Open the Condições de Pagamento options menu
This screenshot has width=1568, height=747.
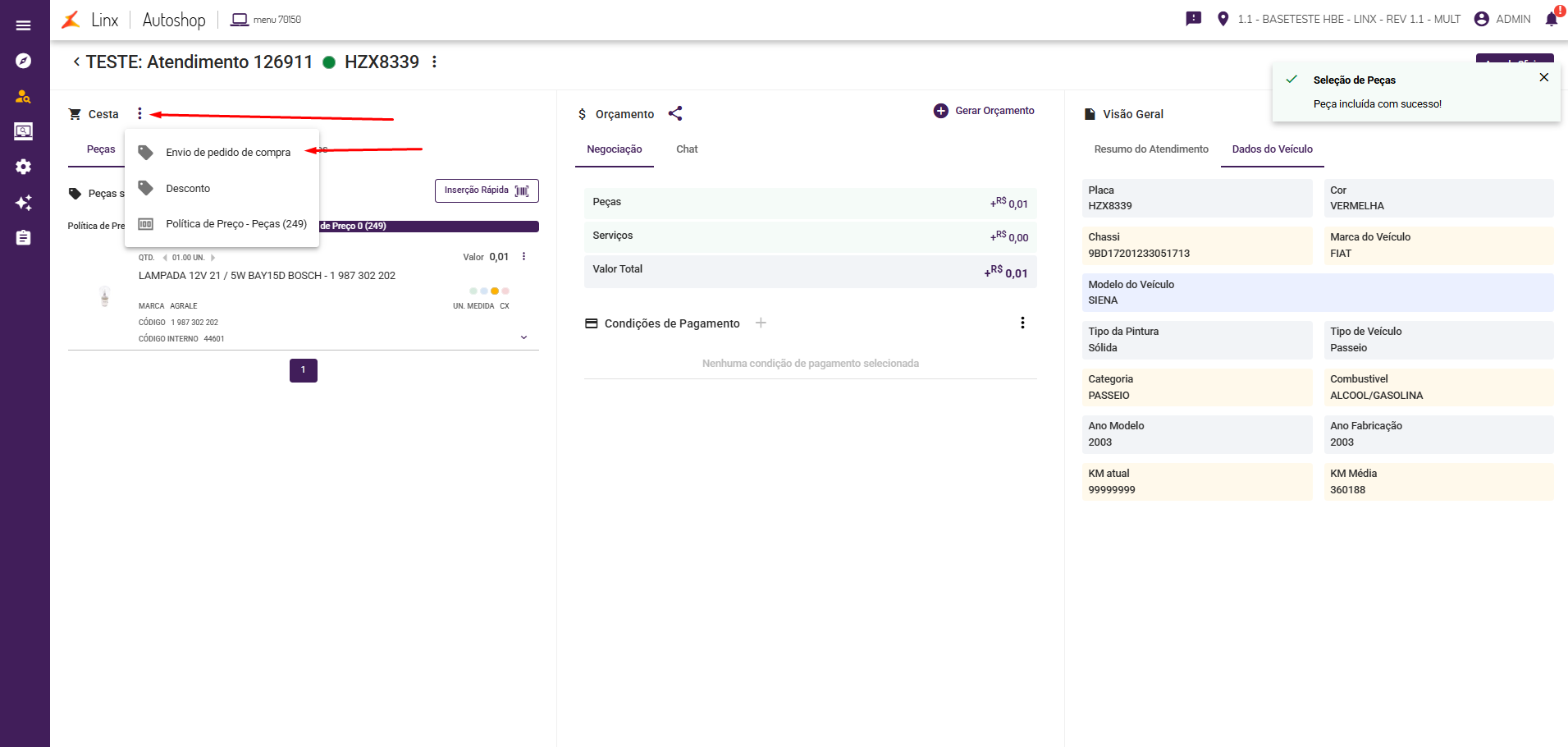click(1022, 323)
